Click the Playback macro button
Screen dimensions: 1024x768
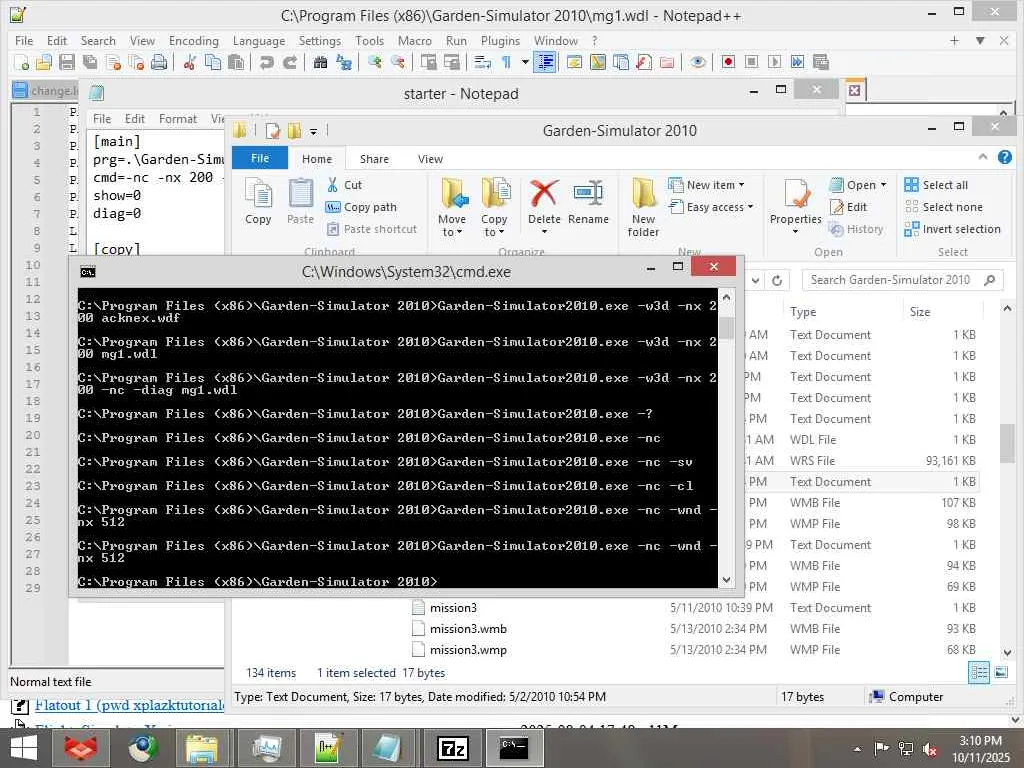point(775,62)
